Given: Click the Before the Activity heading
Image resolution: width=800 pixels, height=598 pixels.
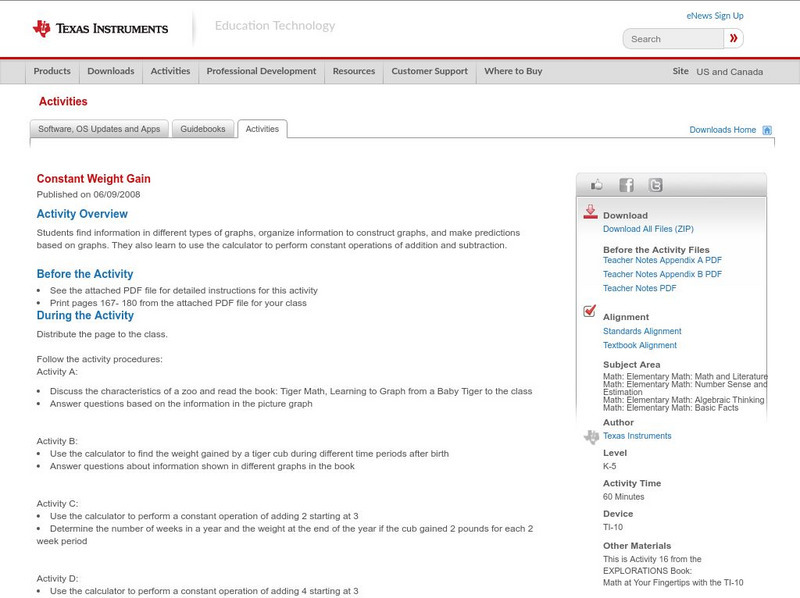Looking at the screenshot, I should coord(85,274).
